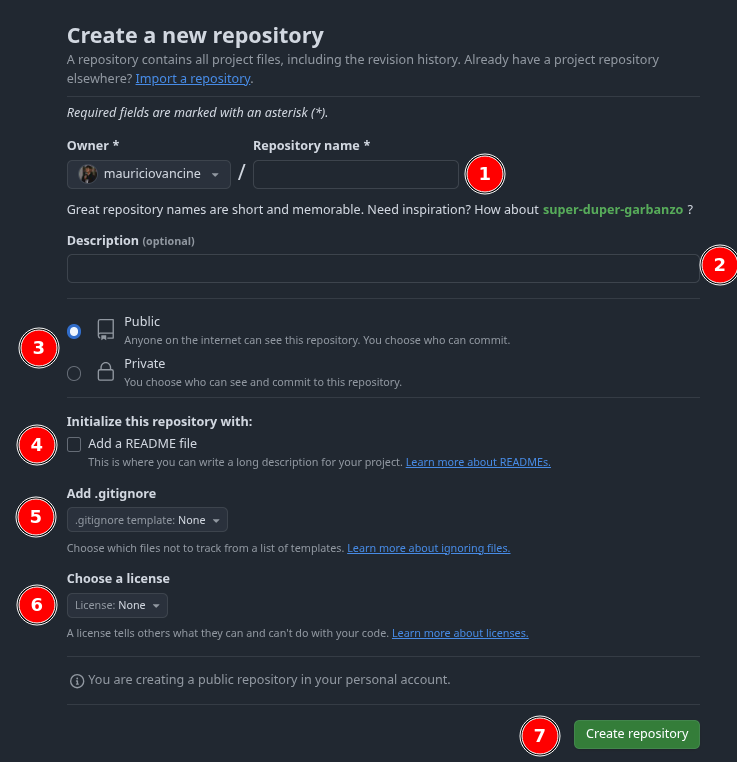Click the info icon beside public repository notice
Screen dimensions: 737x762
tap(76, 681)
